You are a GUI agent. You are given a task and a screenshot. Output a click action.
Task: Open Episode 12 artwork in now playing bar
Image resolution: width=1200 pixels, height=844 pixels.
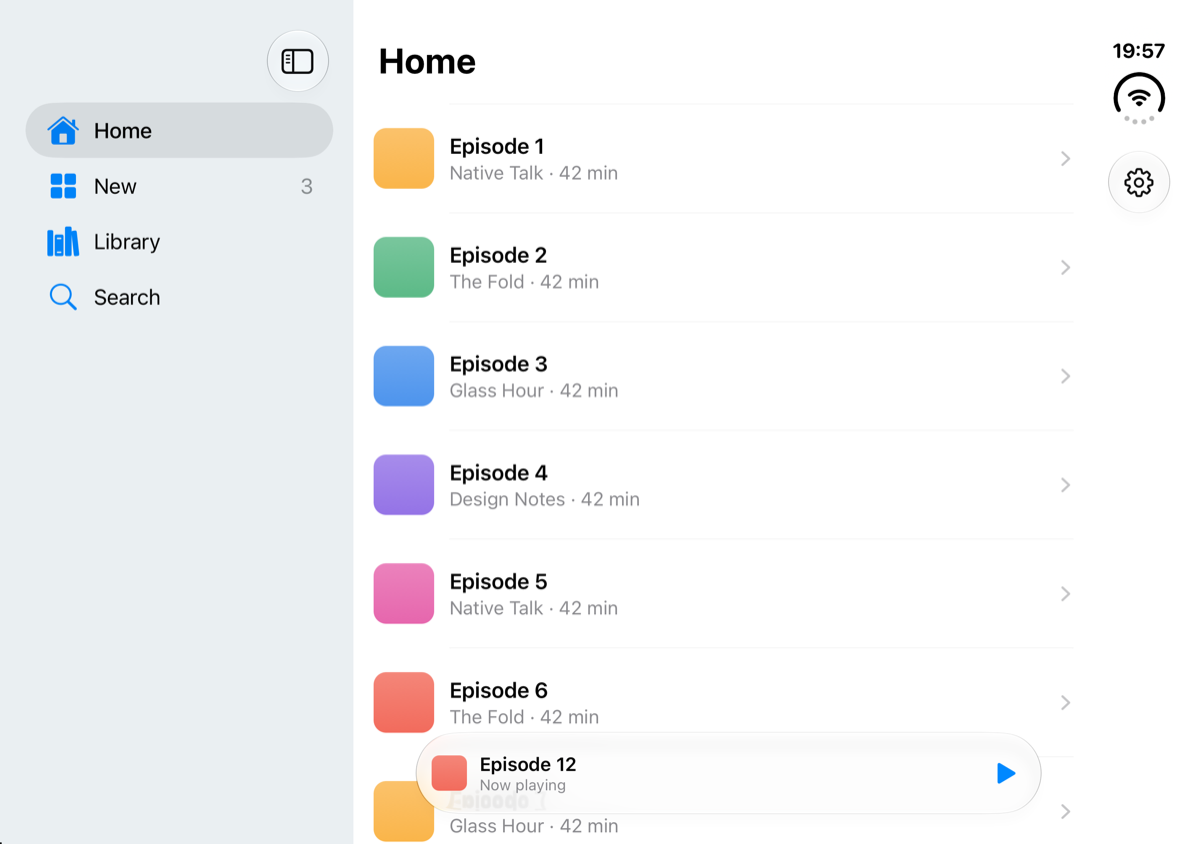click(449, 773)
